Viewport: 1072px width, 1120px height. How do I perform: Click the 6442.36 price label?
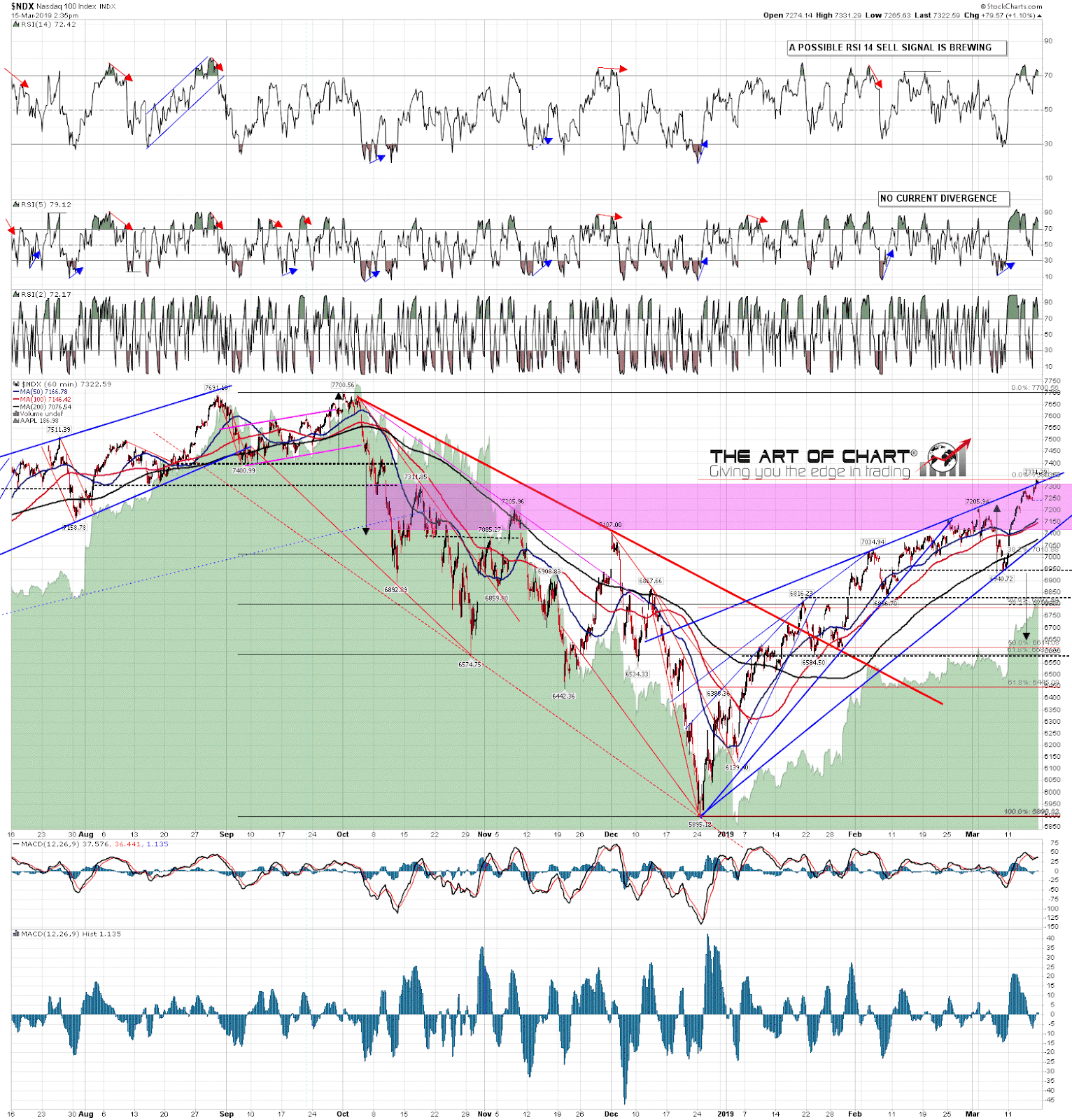click(563, 696)
